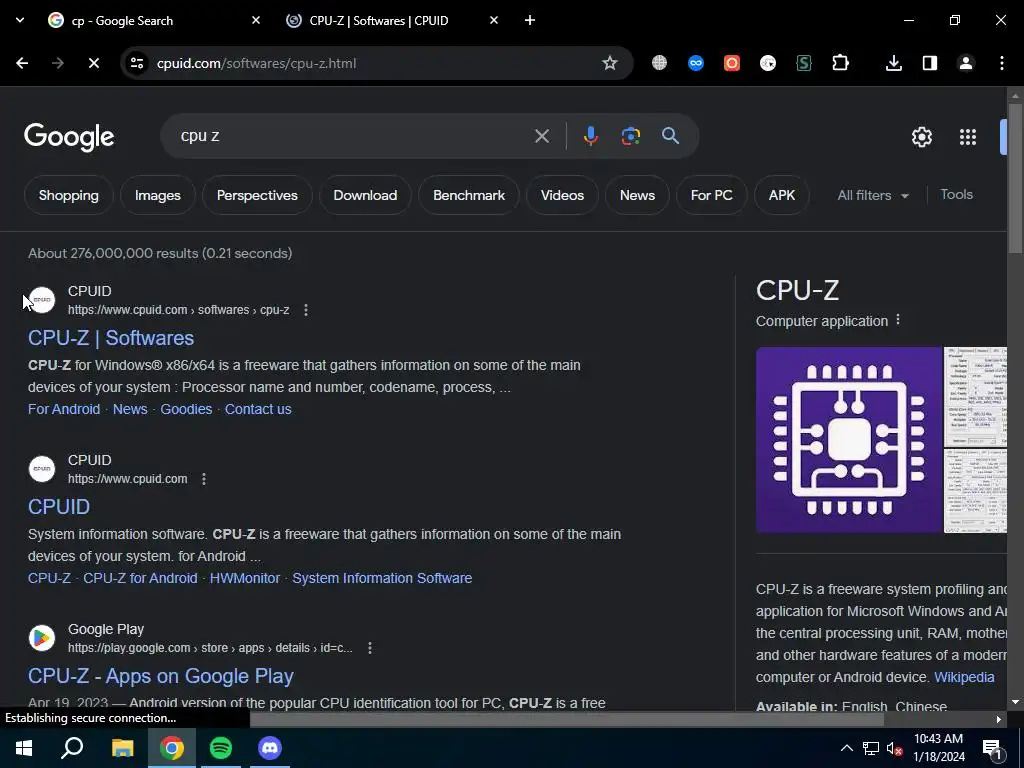Select the Download filter chip
The image size is (1024, 768).
coord(365,195)
